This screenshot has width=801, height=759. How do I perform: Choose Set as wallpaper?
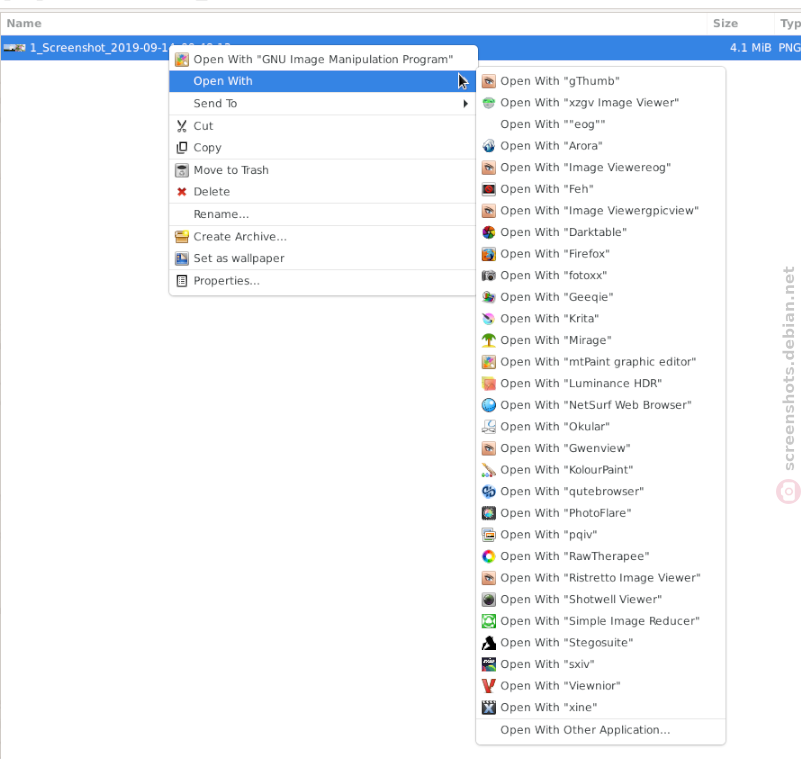[x=323, y=258]
